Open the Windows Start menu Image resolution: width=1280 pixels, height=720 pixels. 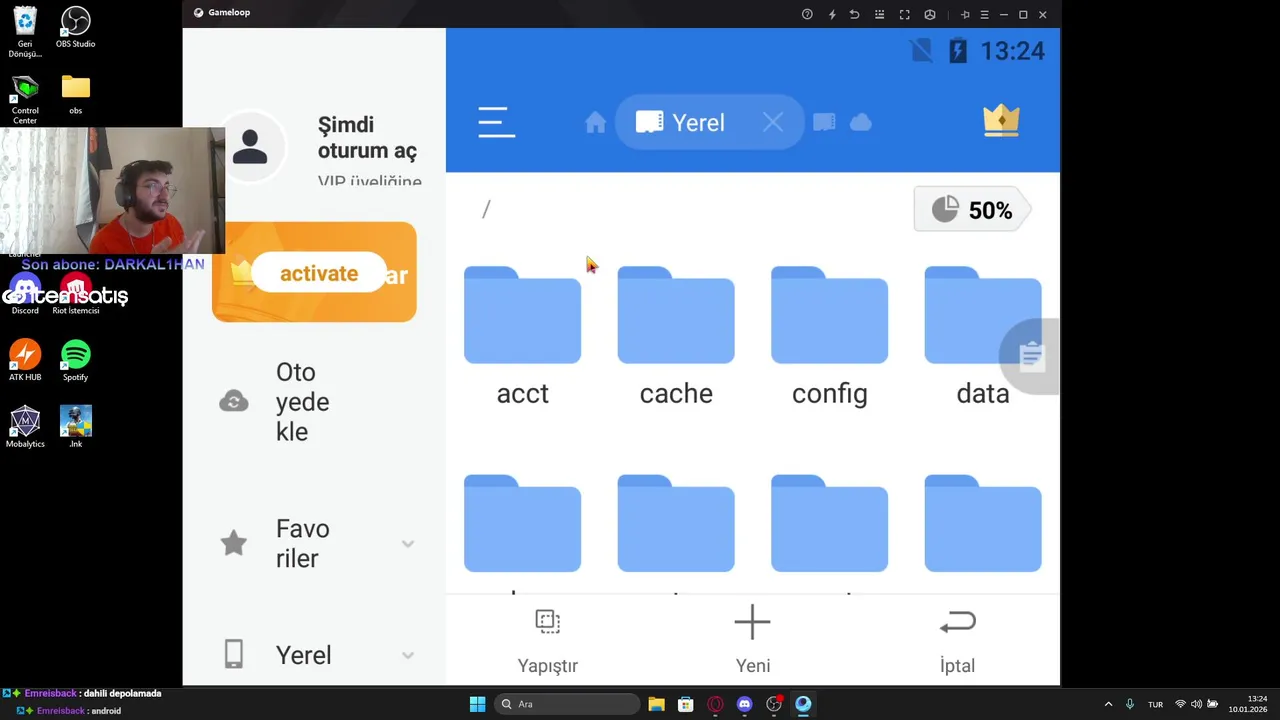tap(477, 704)
